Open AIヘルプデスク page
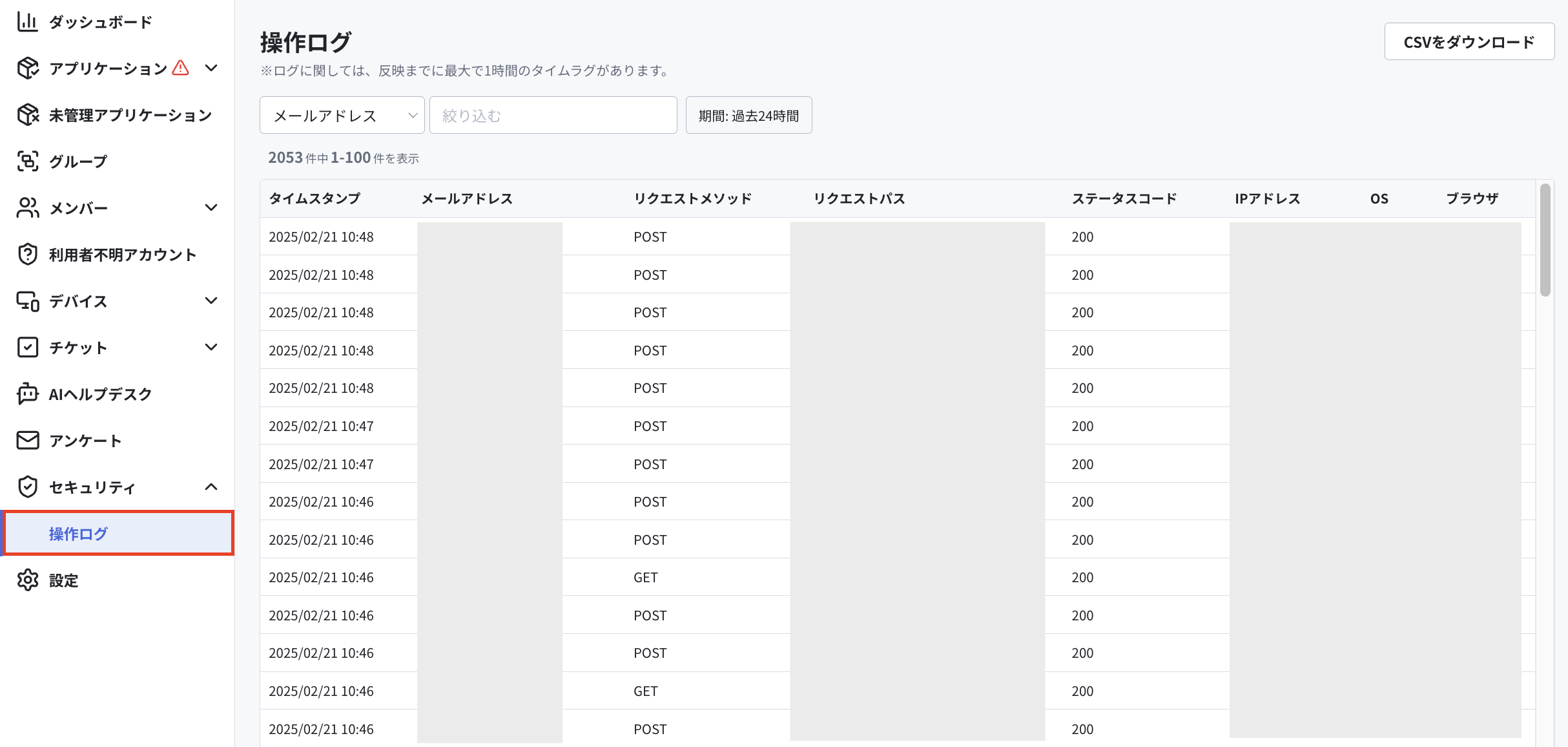Viewport: 1568px width, 747px height. (x=100, y=394)
